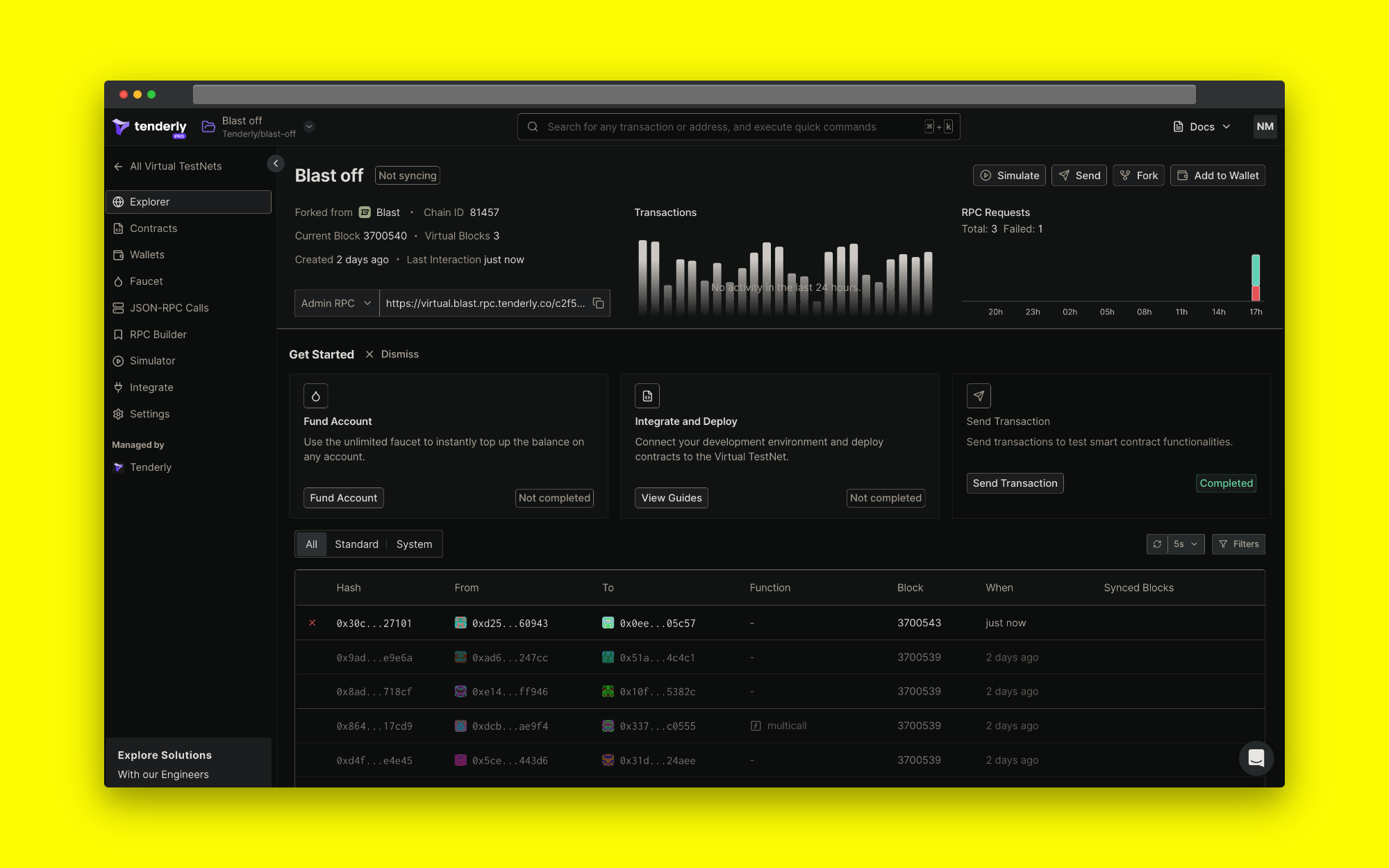Open the Admin RPC selector dropdown
This screenshot has width=1389, height=868.
[336, 303]
